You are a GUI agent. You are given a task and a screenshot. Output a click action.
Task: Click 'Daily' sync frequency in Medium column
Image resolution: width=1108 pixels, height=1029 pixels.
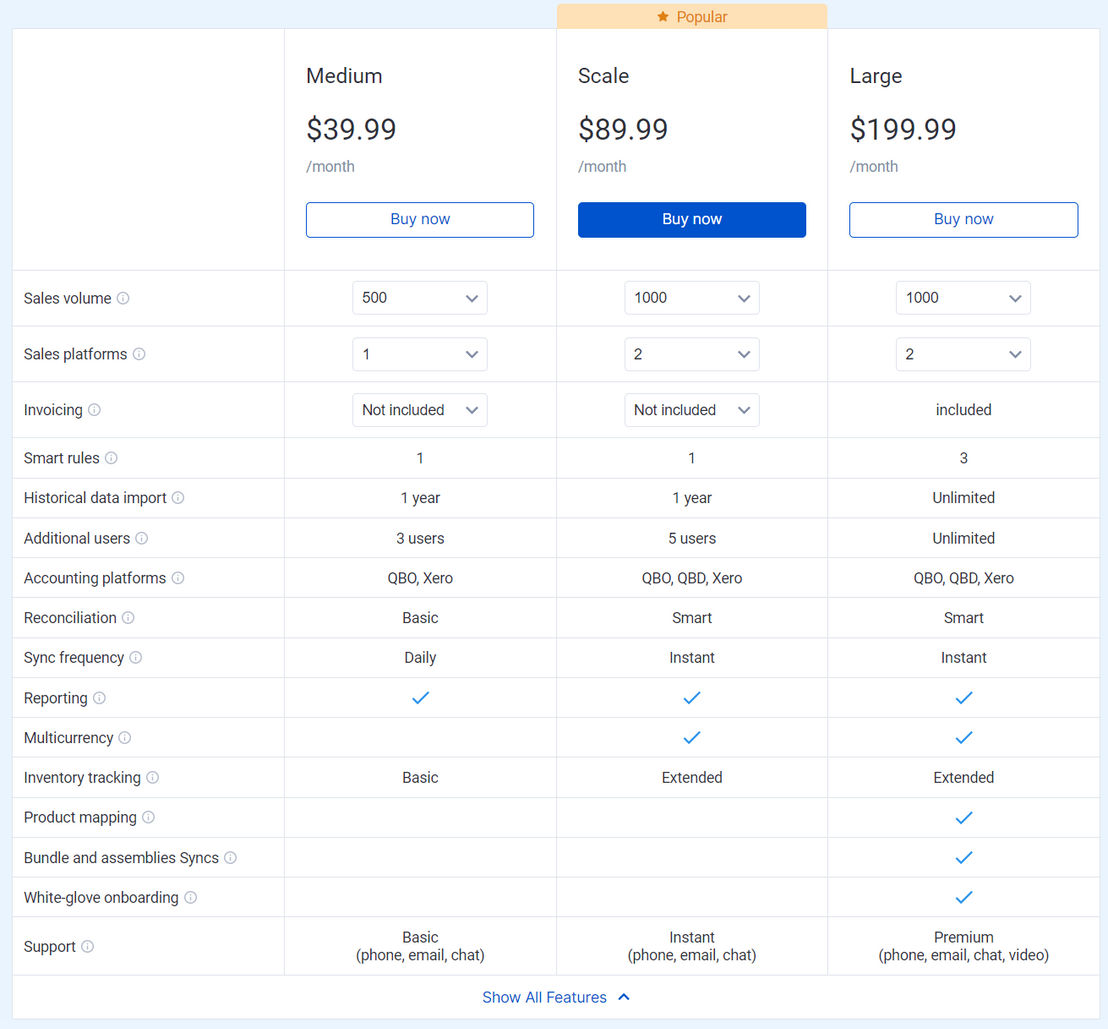(x=420, y=657)
